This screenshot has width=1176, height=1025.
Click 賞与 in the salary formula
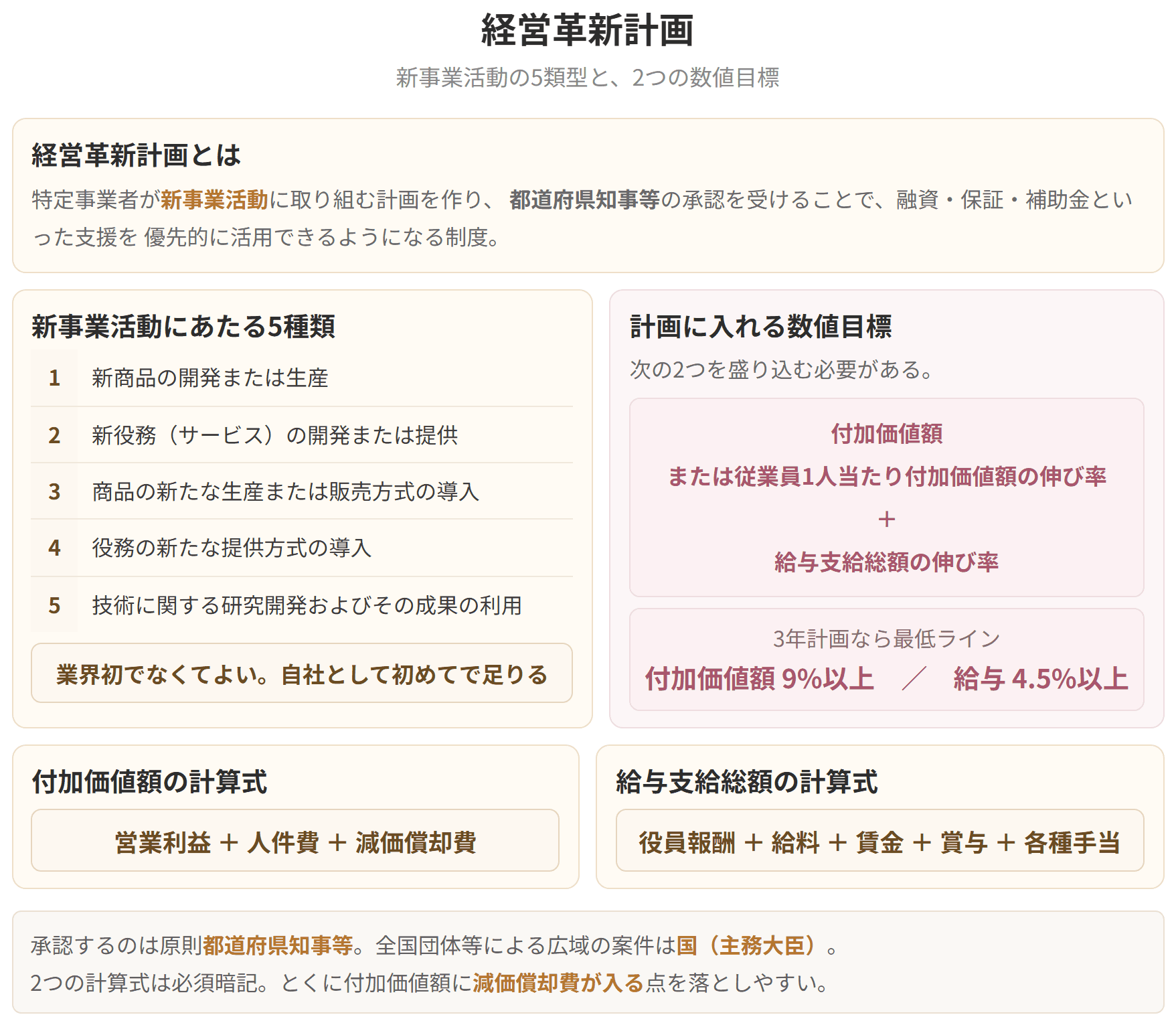tap(964, 843)
